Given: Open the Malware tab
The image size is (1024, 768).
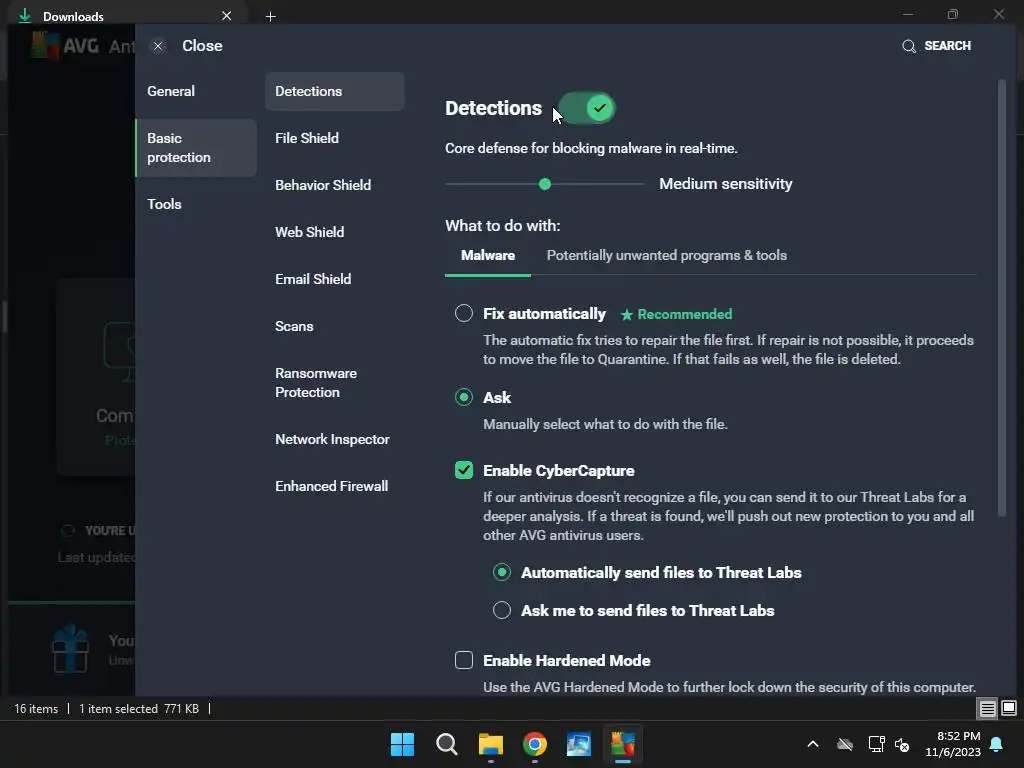Looking at the screenshot, I should pyautogui.click(x=488, y=255).
